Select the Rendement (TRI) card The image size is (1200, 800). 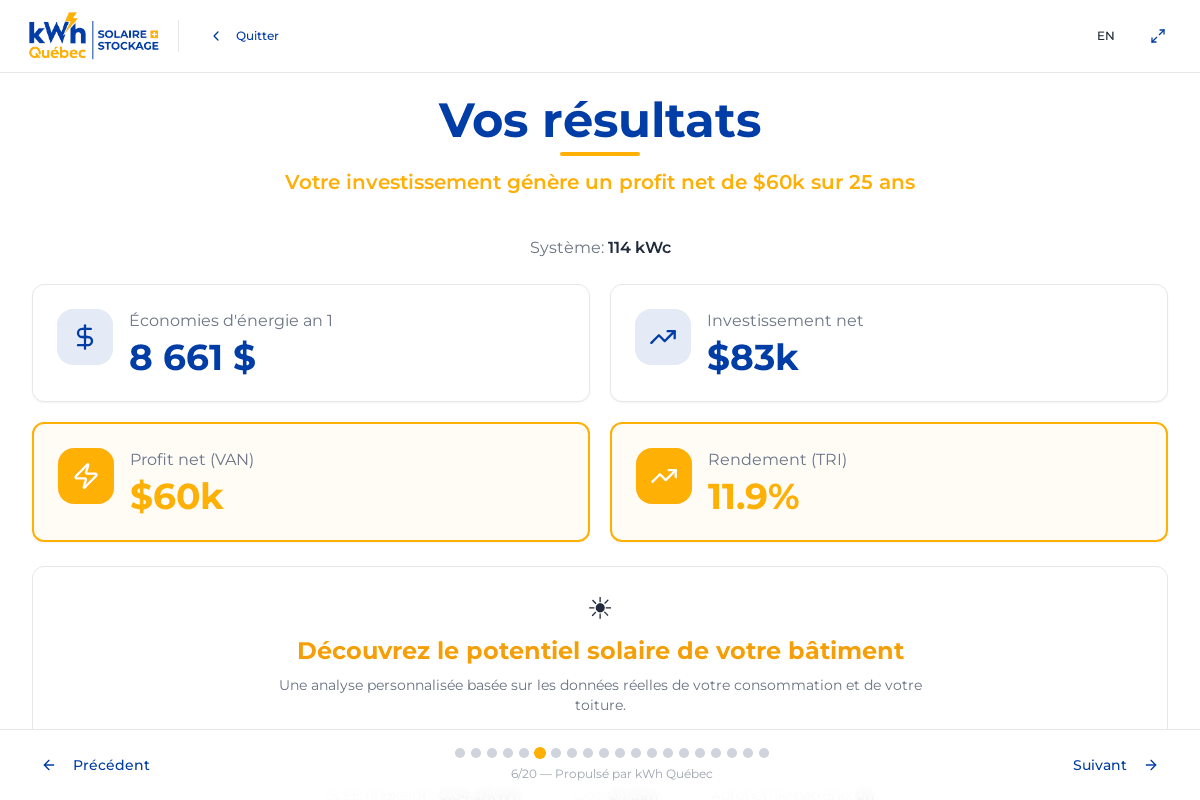coord(889,481)
